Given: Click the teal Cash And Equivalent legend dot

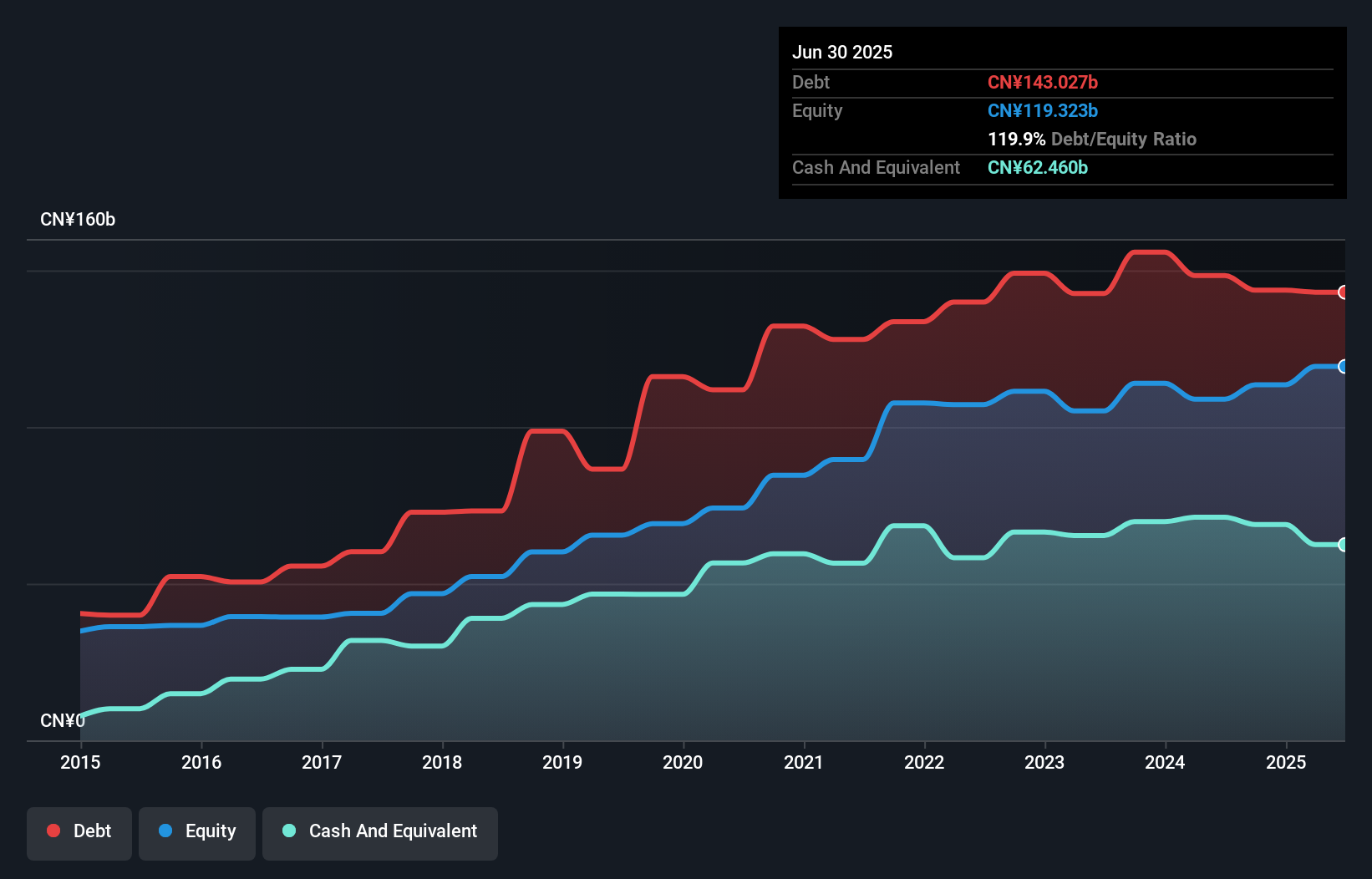Looking at the screenshot, I should [288, 831].
